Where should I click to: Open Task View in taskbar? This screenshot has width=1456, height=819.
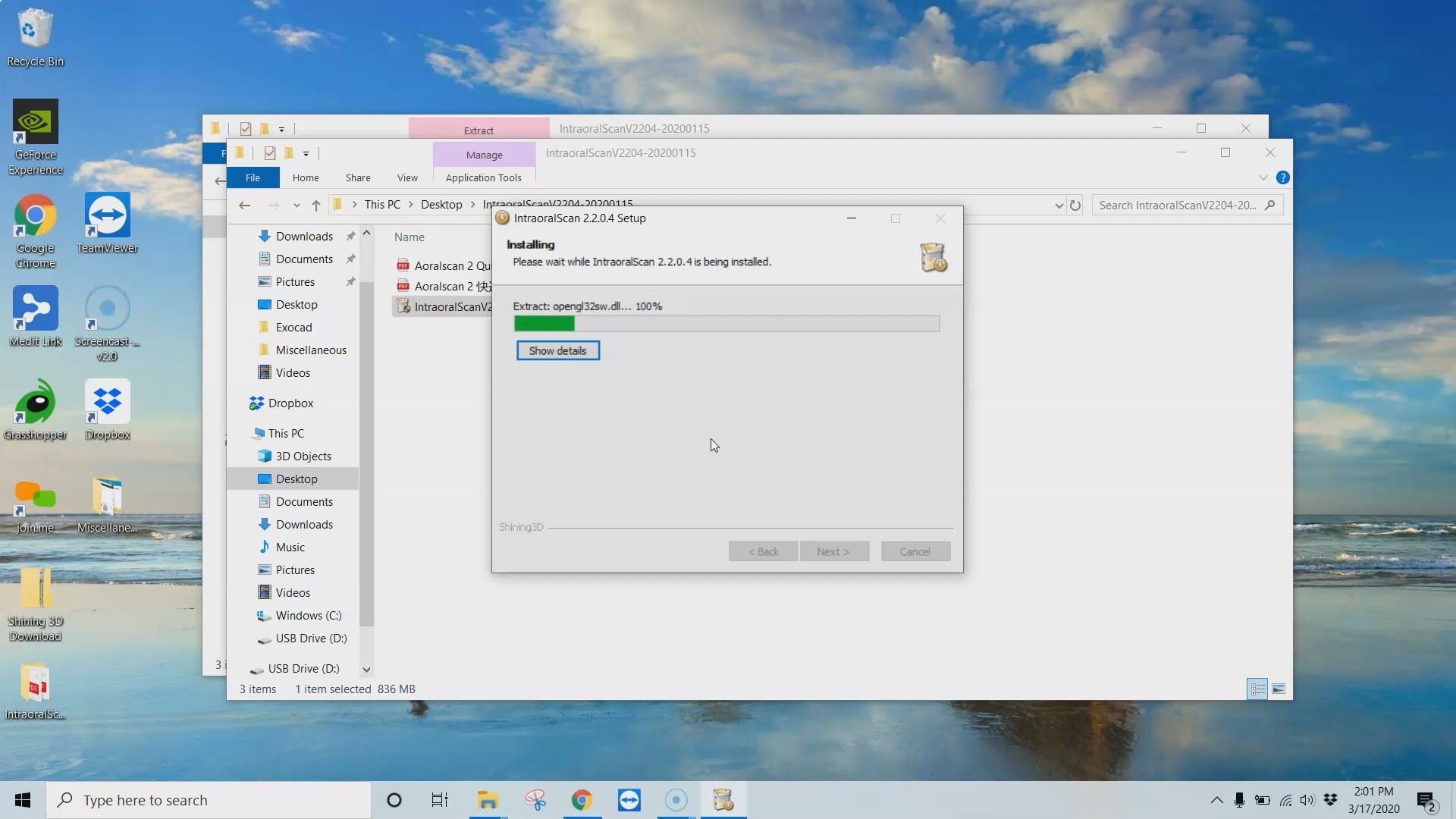tap(440, 800)
